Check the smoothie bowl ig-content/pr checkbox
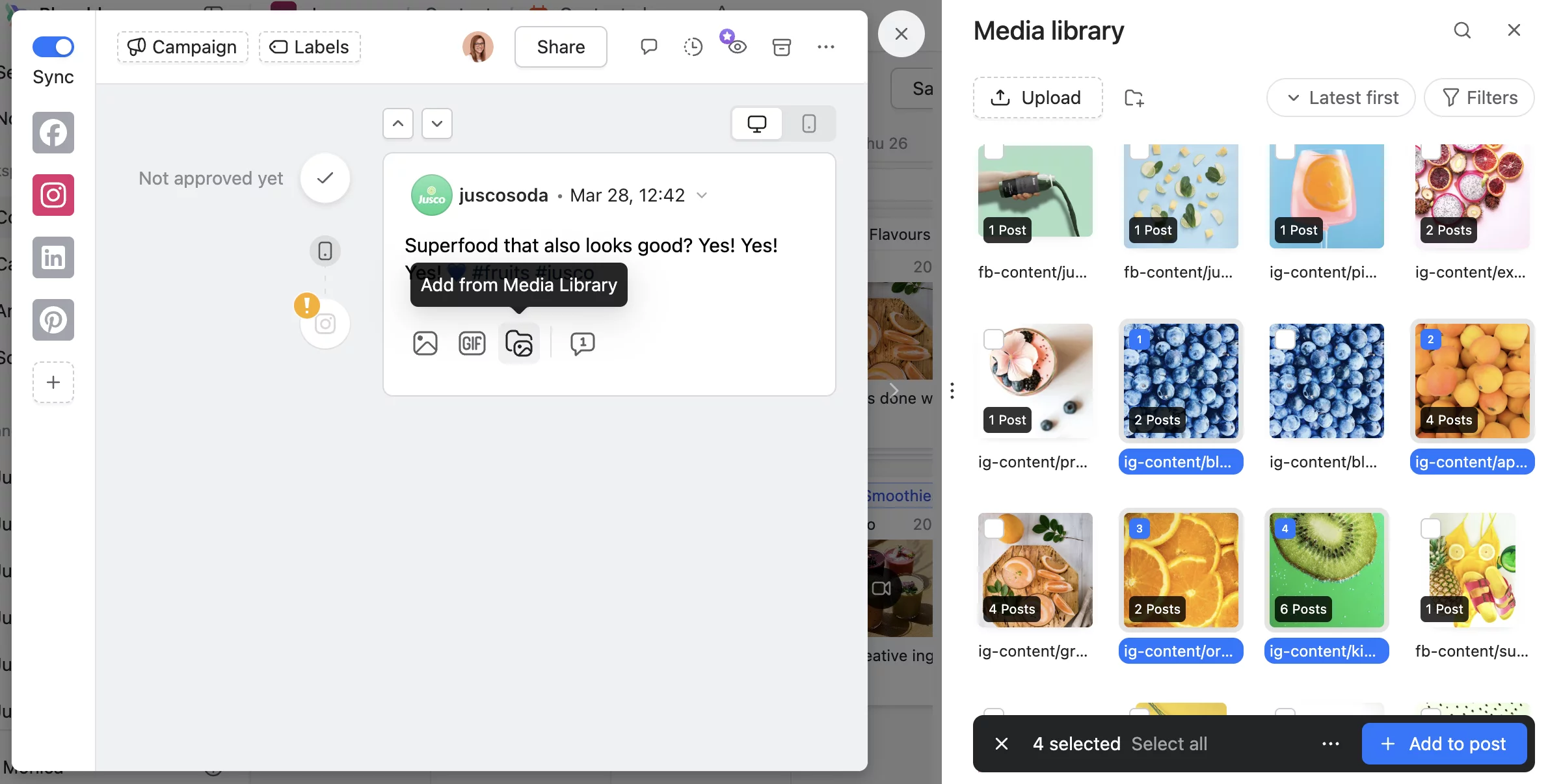The image size is (1548, 784). click(x=994, y=339)
